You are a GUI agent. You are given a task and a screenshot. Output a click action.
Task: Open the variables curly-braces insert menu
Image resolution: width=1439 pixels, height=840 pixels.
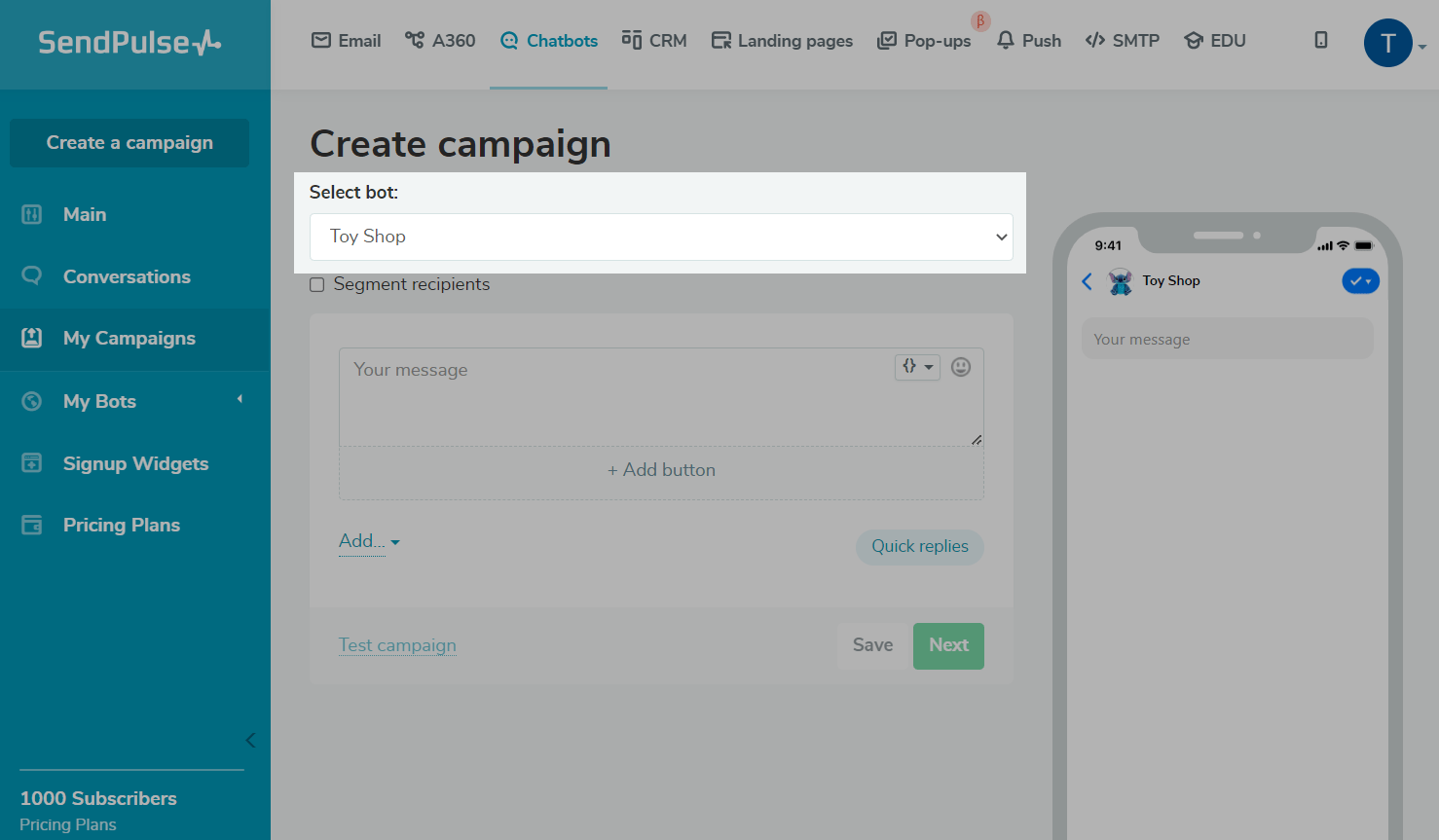[x=917, y=367]
